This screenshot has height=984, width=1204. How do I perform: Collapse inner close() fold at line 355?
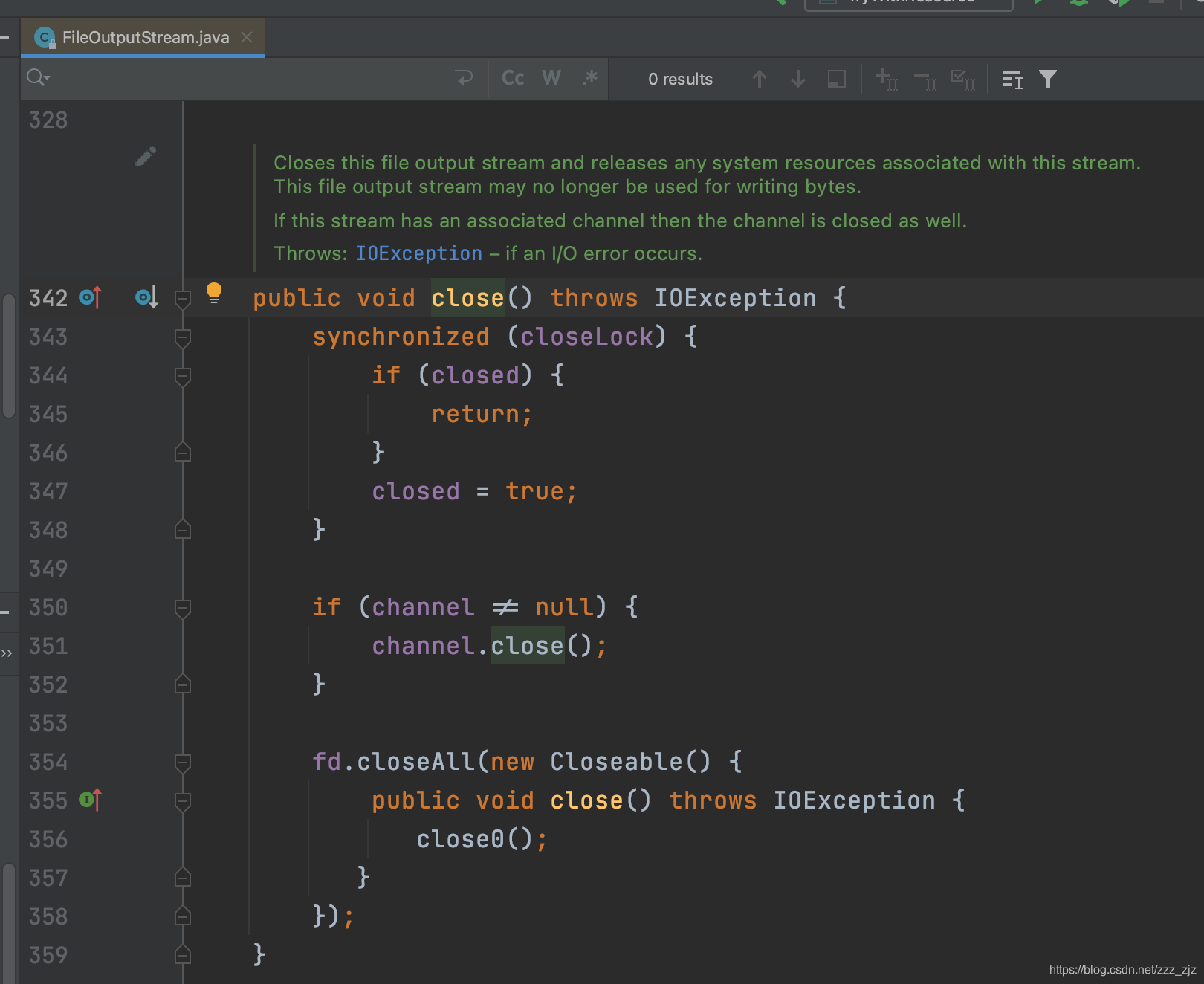point(183,802)
